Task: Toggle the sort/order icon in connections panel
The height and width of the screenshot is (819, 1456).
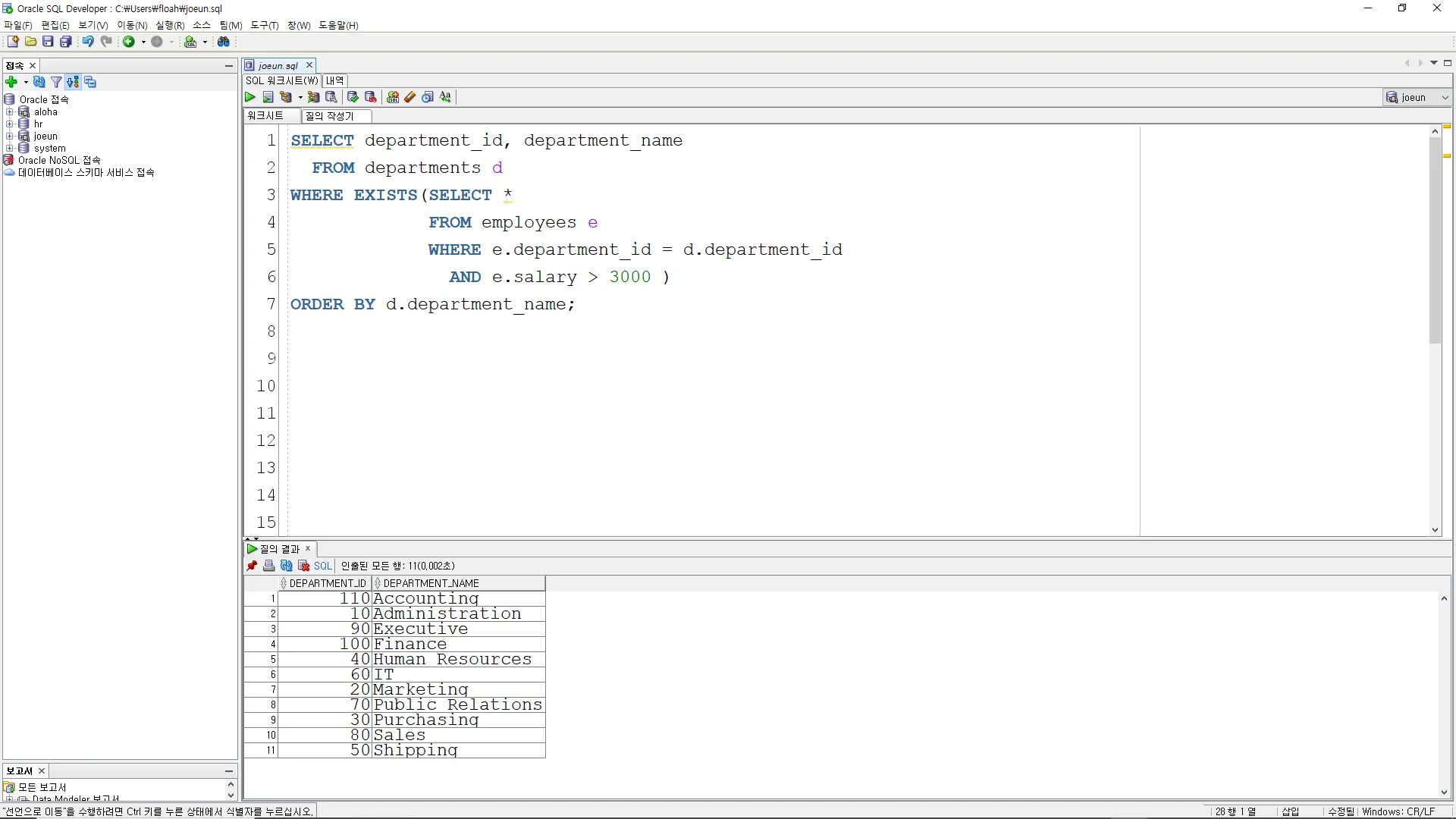Action: click(73, 82)
